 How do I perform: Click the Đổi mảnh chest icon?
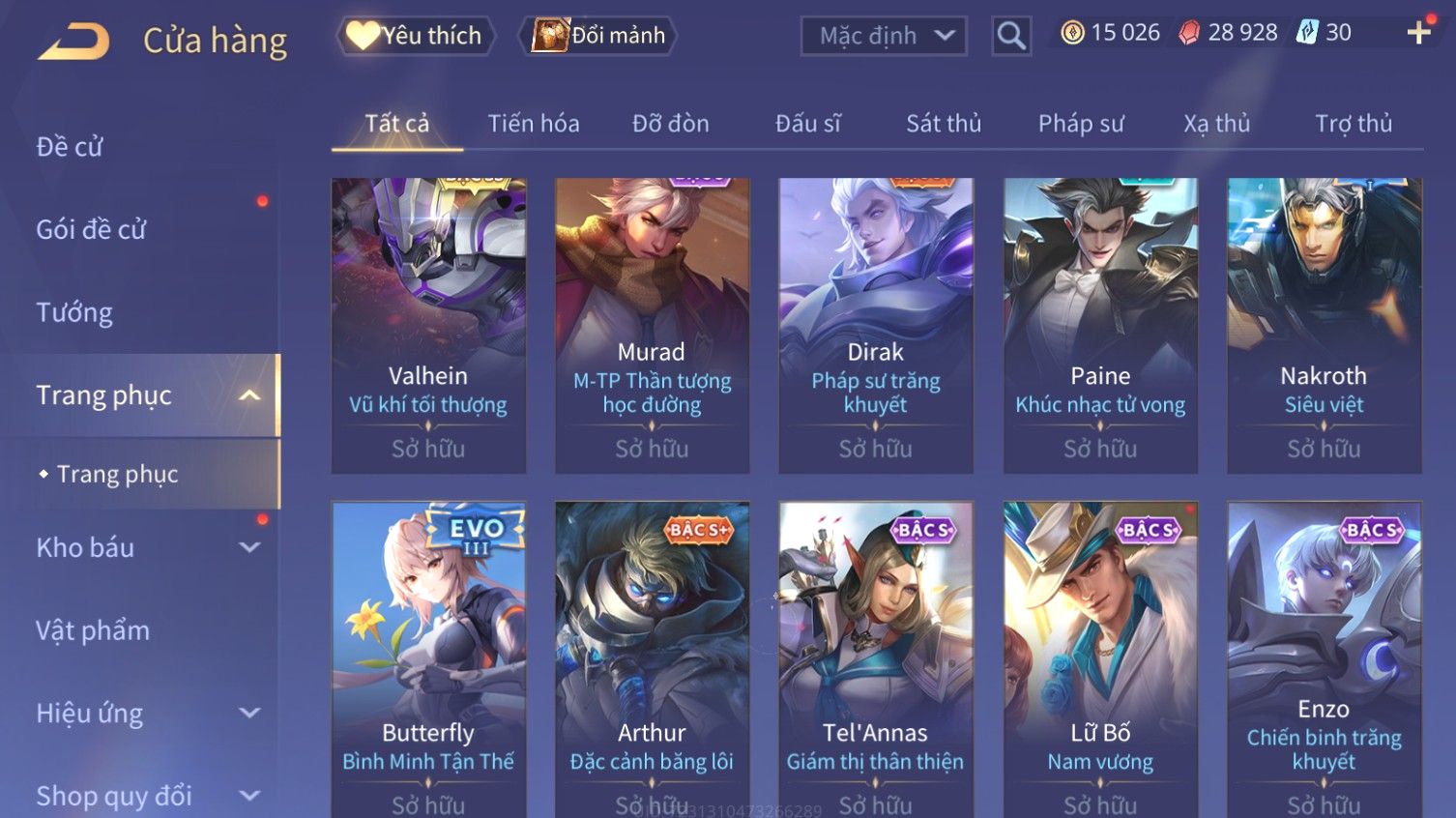click(549, 36)
